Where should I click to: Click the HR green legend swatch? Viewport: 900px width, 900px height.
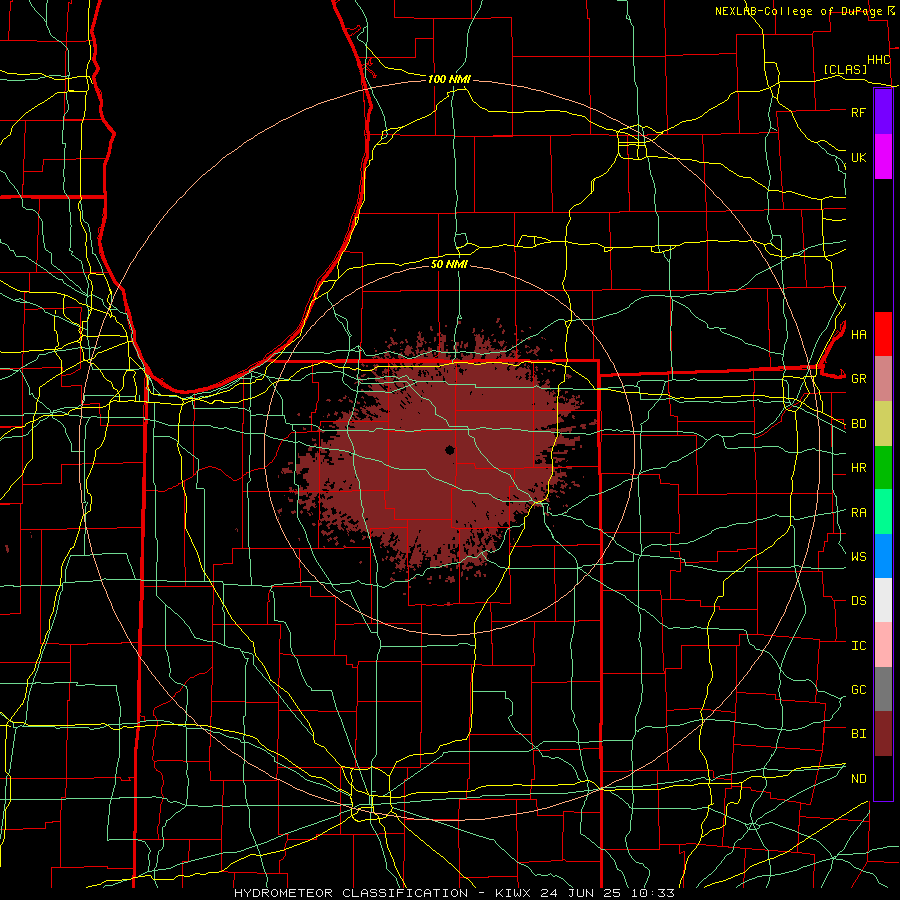click(x=883, y=467)
